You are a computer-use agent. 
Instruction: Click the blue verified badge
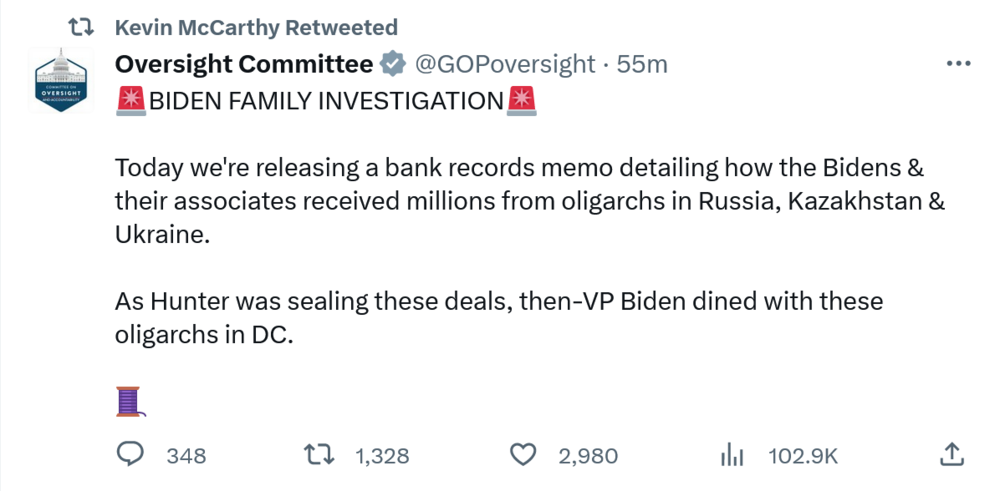[x=393, y=65]
